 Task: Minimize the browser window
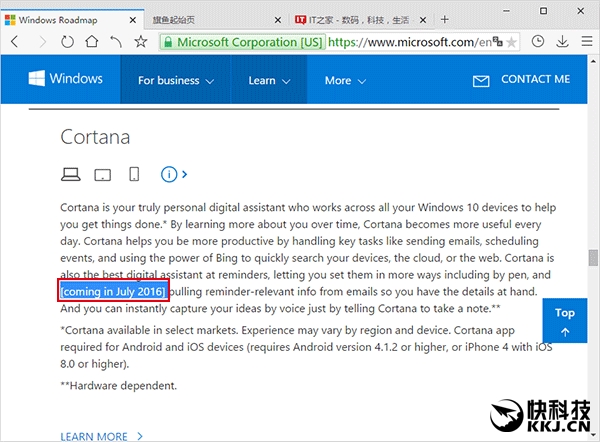tap(506, 11)
